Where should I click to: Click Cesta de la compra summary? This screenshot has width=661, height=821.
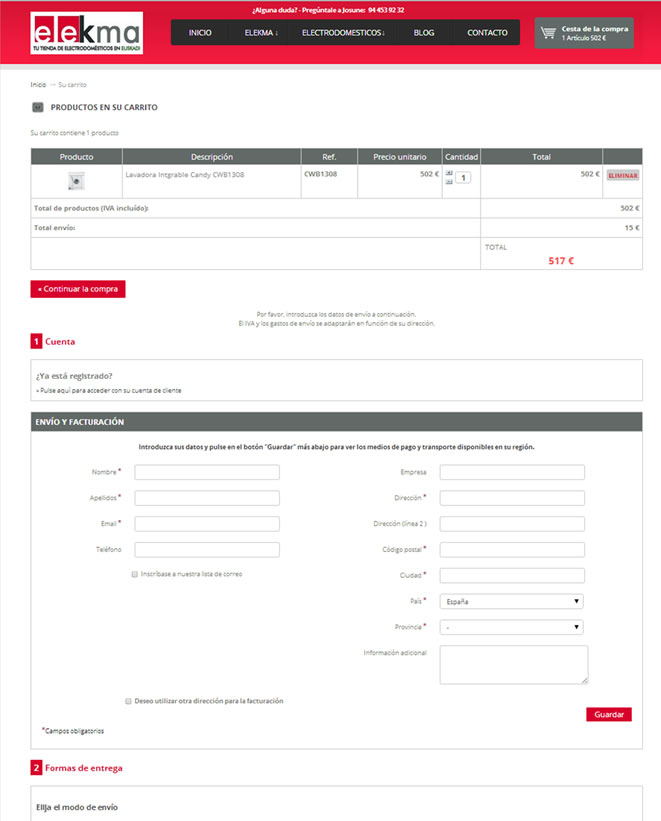click(x=584, y=33)
